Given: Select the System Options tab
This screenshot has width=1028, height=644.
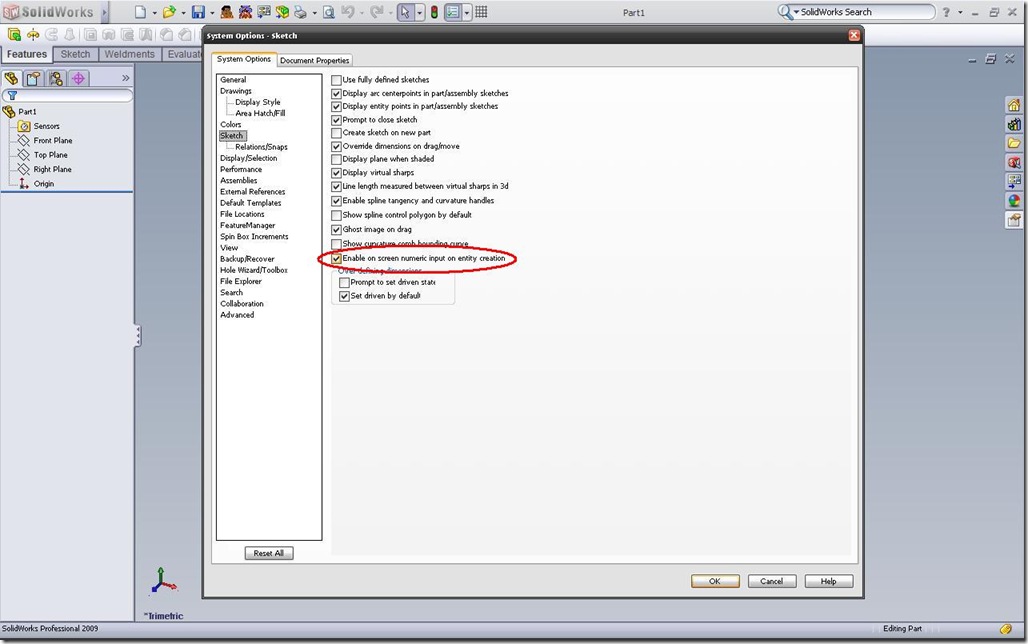Looking at the screenshot, I should (x=244, y=59).
